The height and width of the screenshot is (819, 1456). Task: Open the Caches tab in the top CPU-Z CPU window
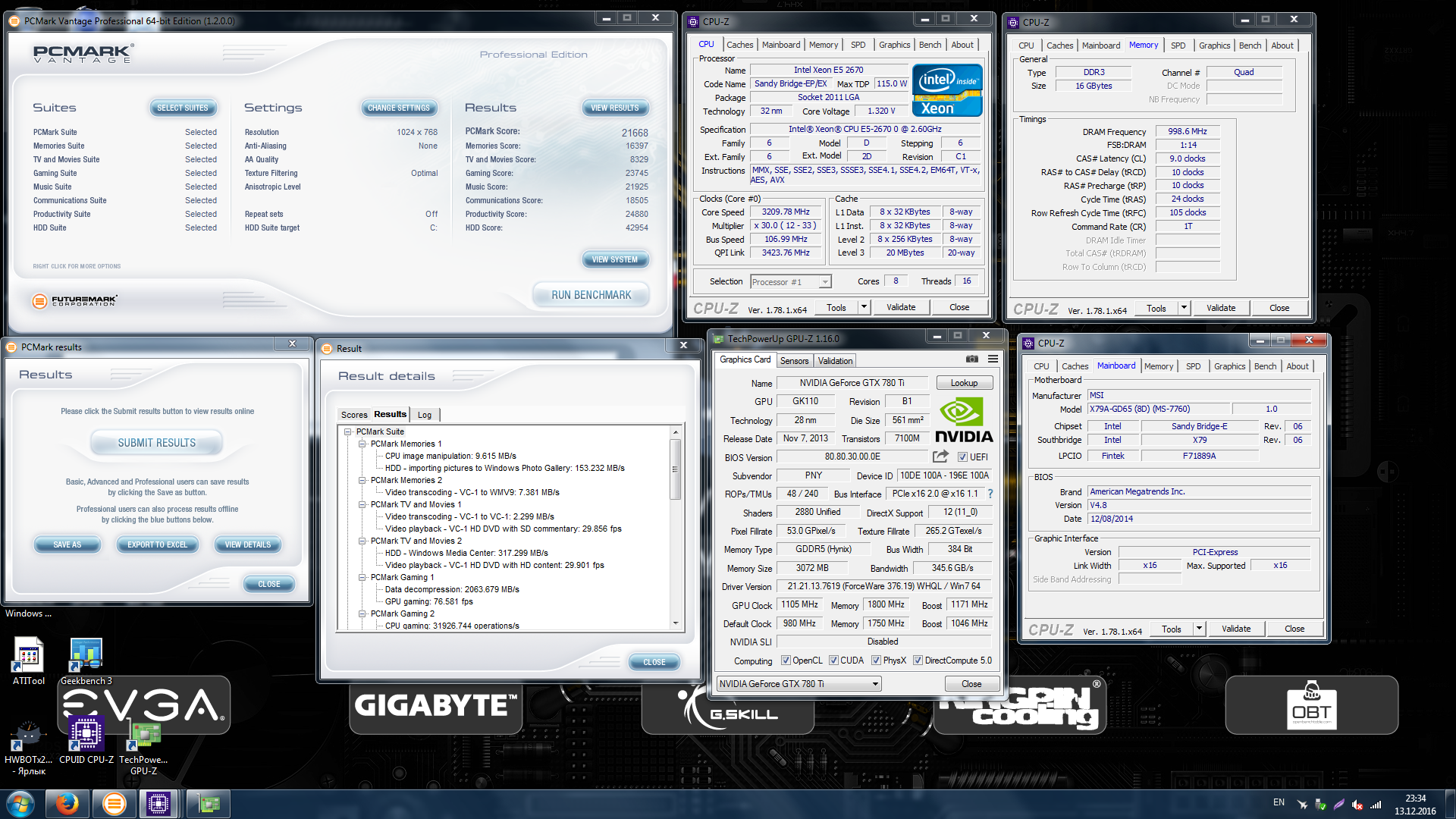tap(739, 45)
